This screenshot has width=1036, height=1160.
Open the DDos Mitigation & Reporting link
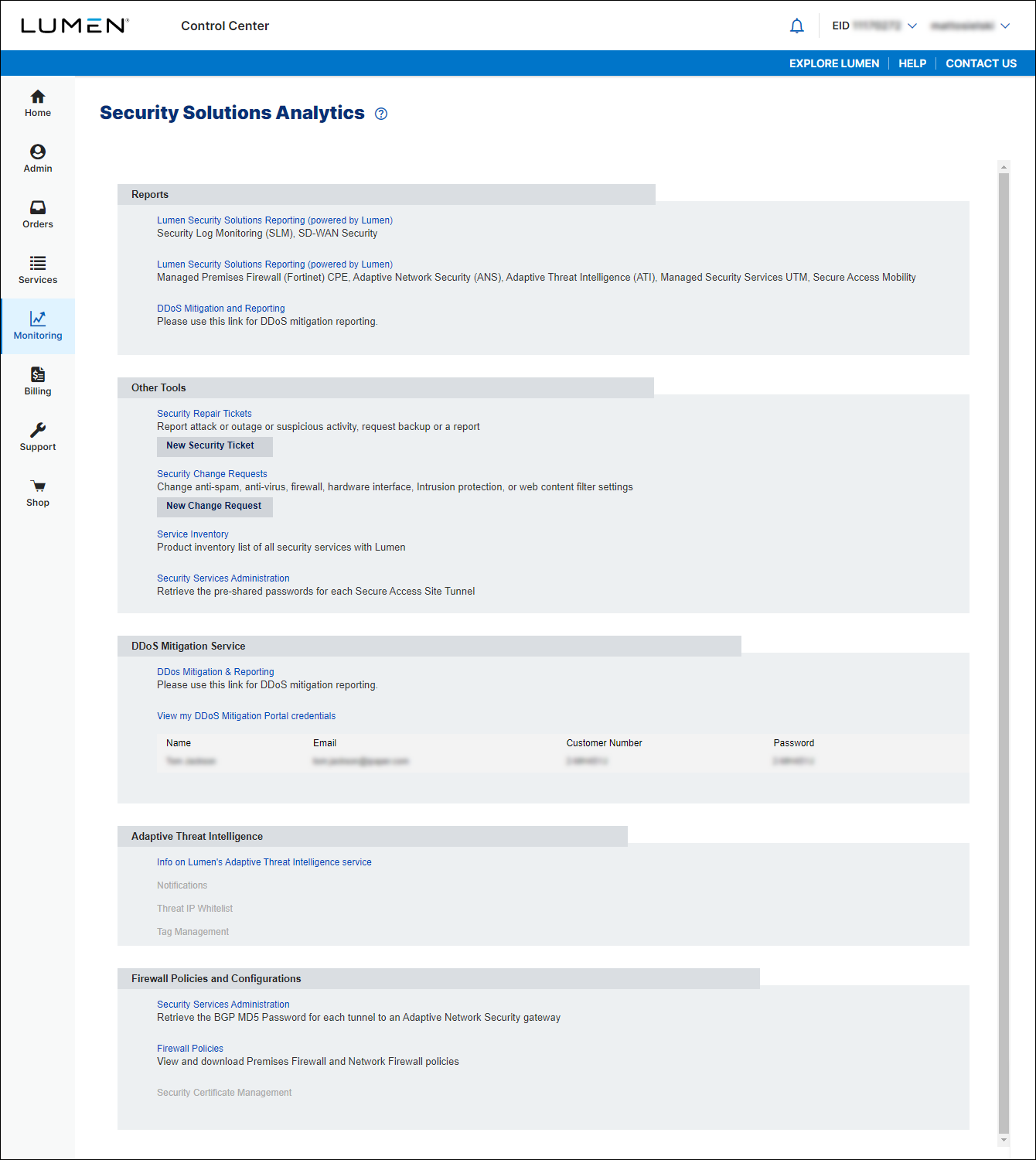216,672
